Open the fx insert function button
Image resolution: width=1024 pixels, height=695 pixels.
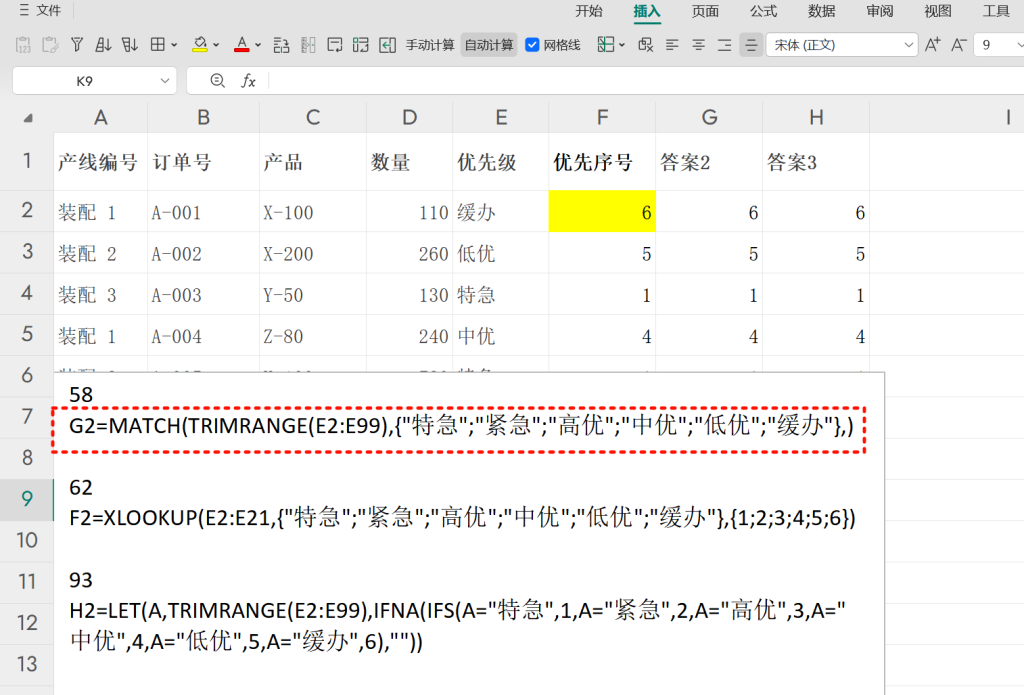click(248, 81)
